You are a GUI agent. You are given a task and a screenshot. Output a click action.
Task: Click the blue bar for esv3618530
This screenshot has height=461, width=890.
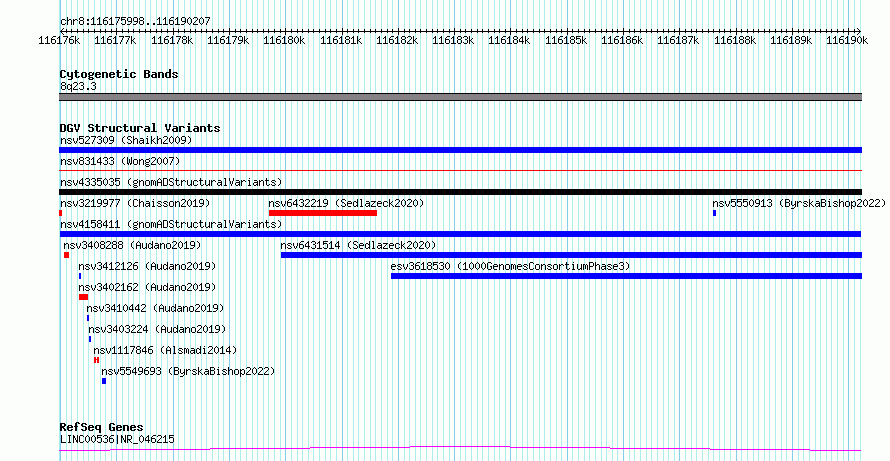[627, 276]
